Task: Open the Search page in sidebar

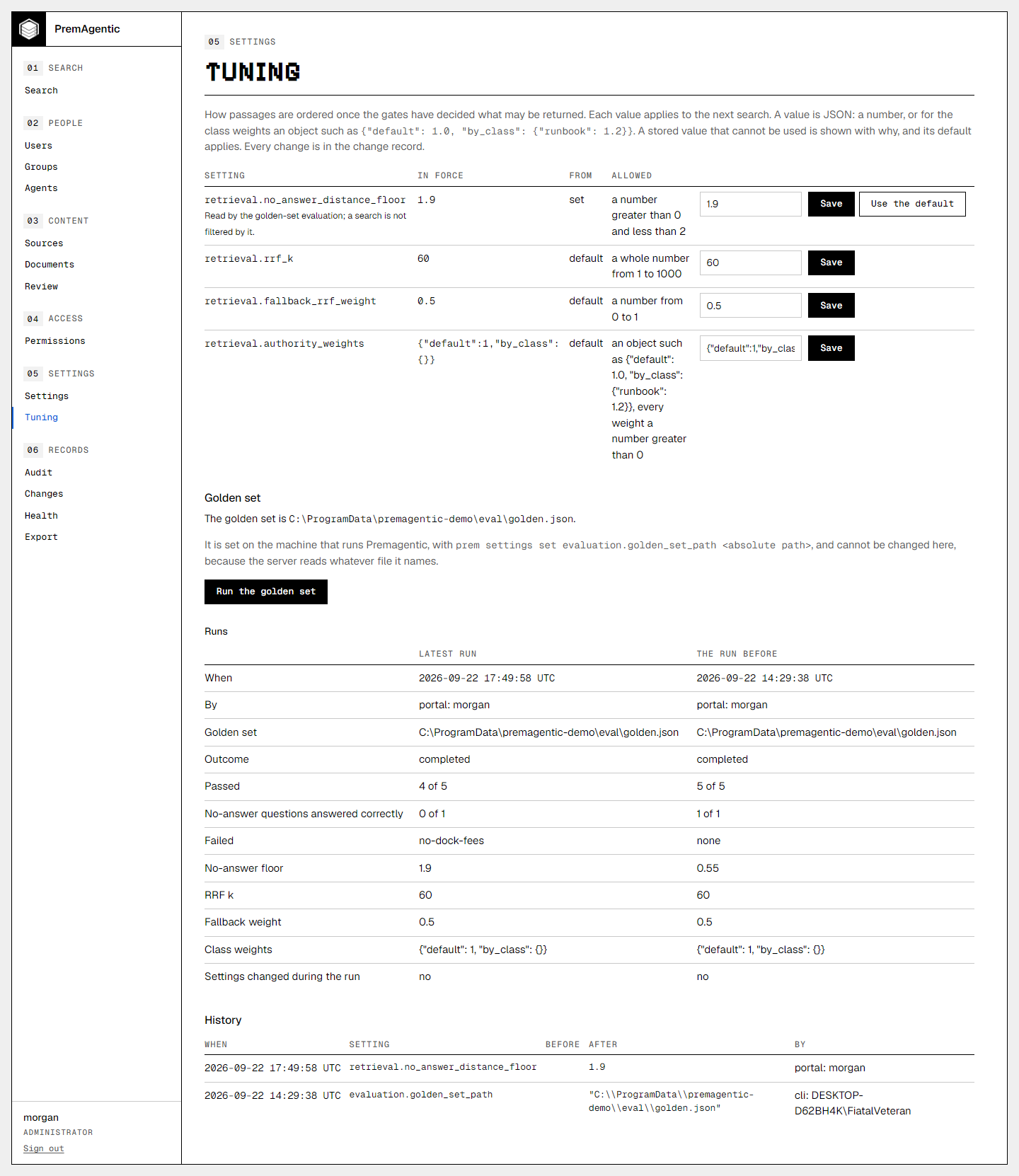Action: tap(42, 91)
